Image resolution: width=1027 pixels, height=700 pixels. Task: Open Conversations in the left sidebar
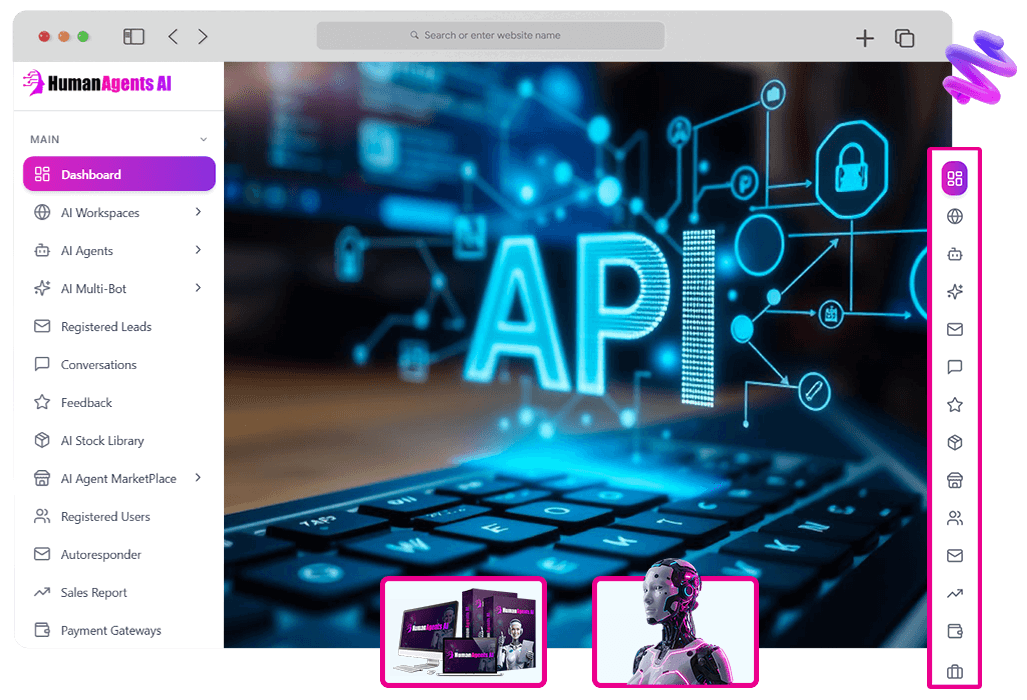tap(98, 365)
